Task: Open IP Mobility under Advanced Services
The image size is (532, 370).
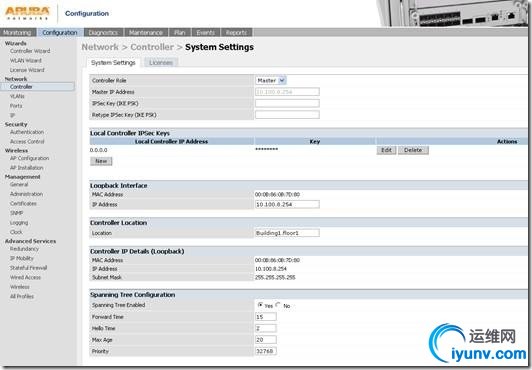Action: [22, 258]
